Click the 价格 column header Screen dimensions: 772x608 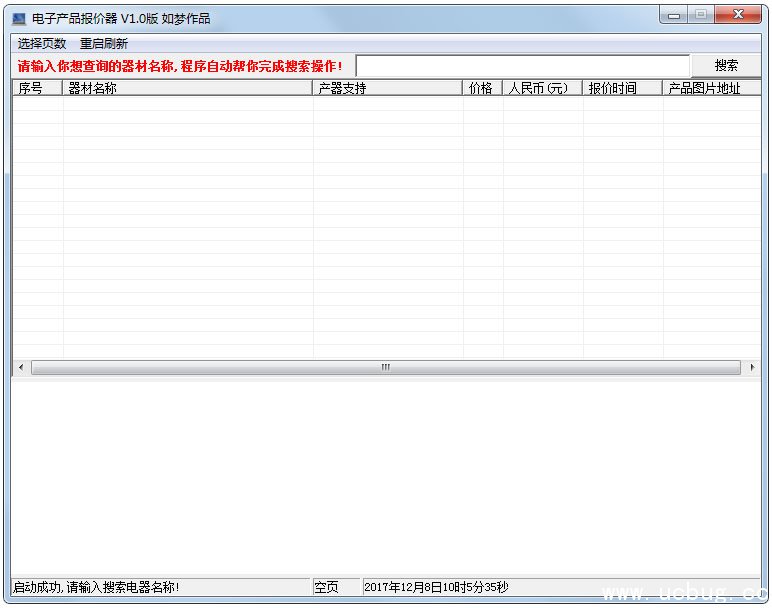tap(482, 88)
